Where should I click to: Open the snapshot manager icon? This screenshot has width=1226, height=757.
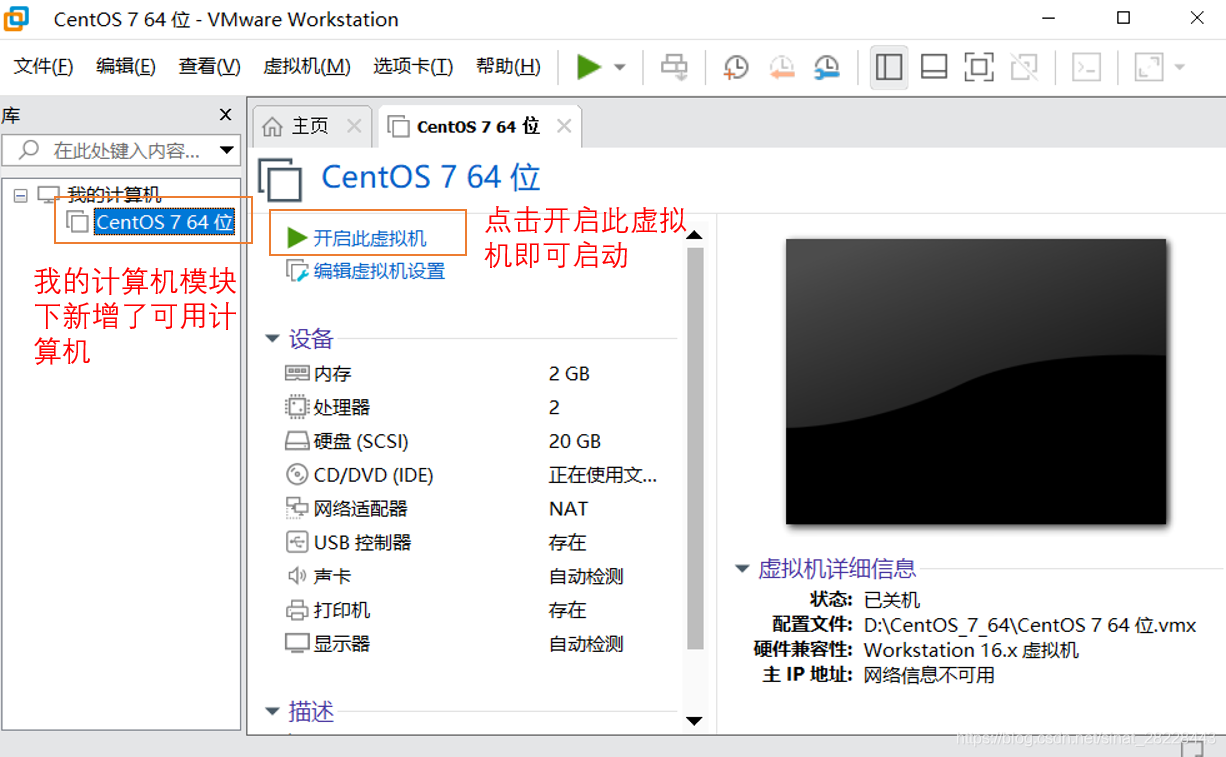click(x=827, y=67)
